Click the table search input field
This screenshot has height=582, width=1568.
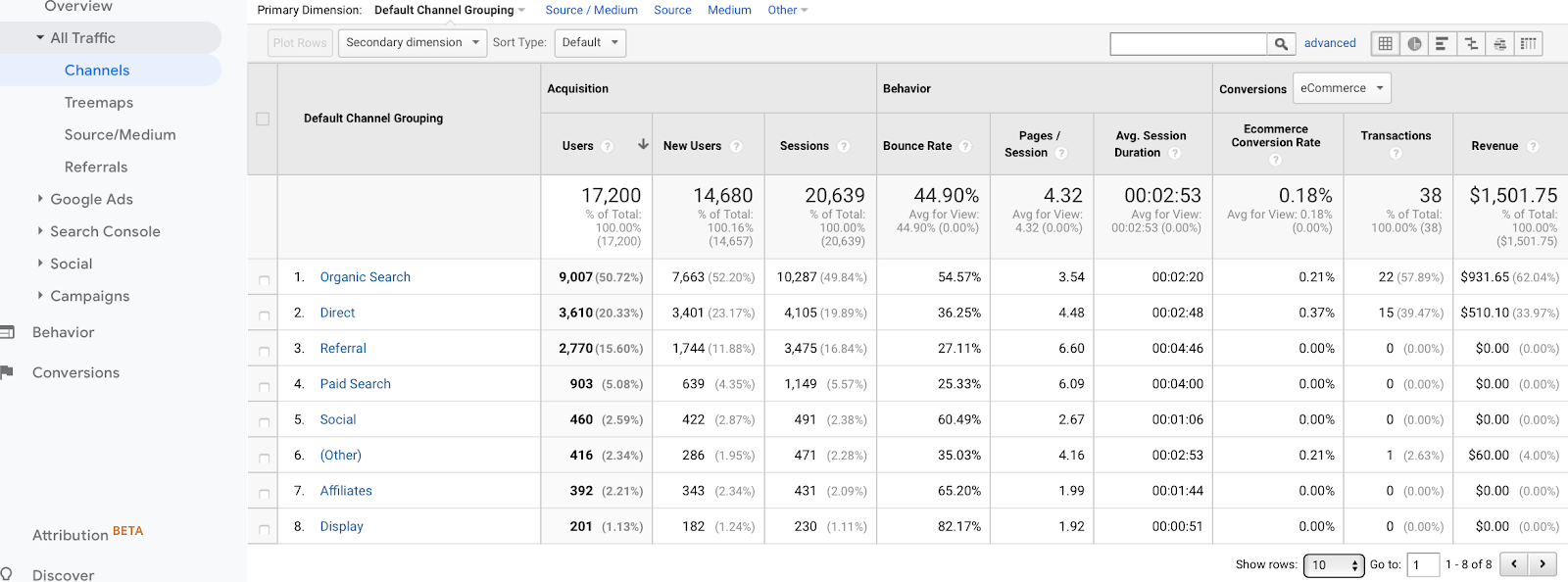(1189, 43)
